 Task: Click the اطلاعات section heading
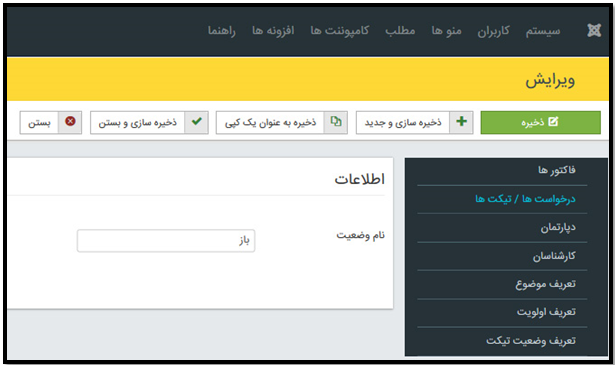click(359, 179)
